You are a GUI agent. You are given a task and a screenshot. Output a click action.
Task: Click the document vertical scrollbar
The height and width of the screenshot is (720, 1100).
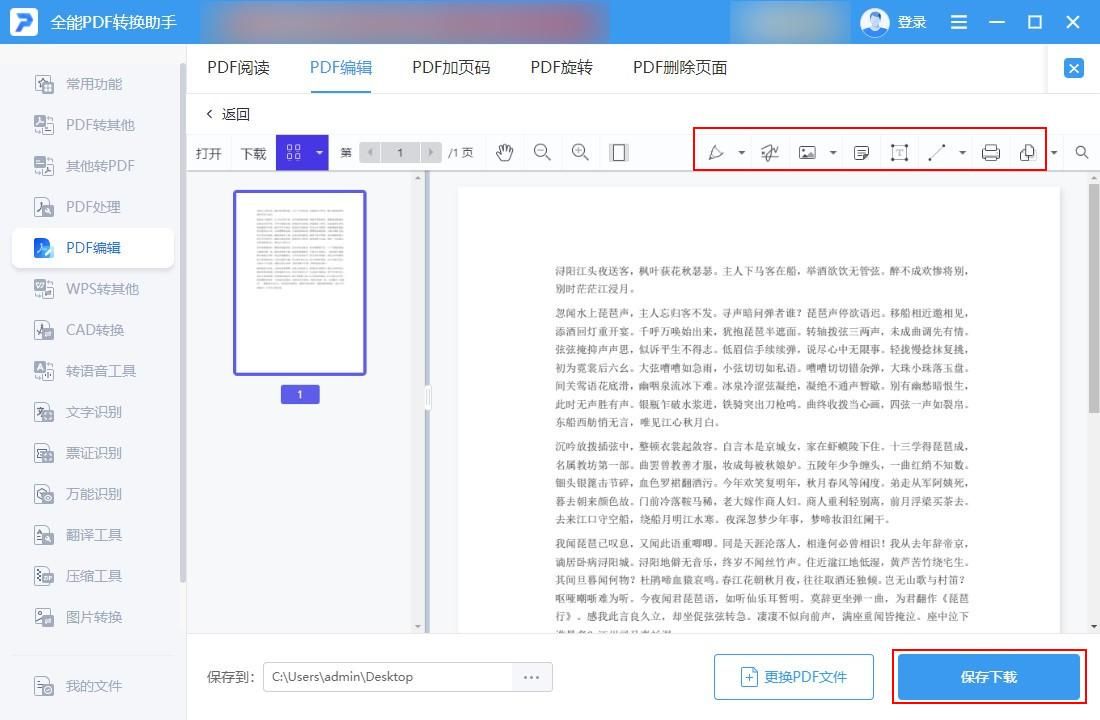point(1094,298)
